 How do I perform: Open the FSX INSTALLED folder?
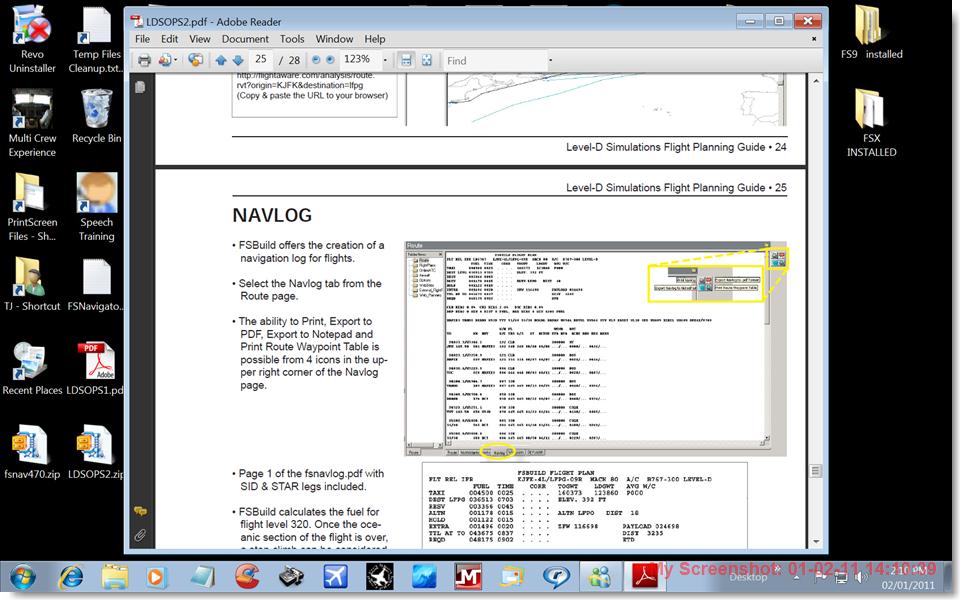pos(871,124)
